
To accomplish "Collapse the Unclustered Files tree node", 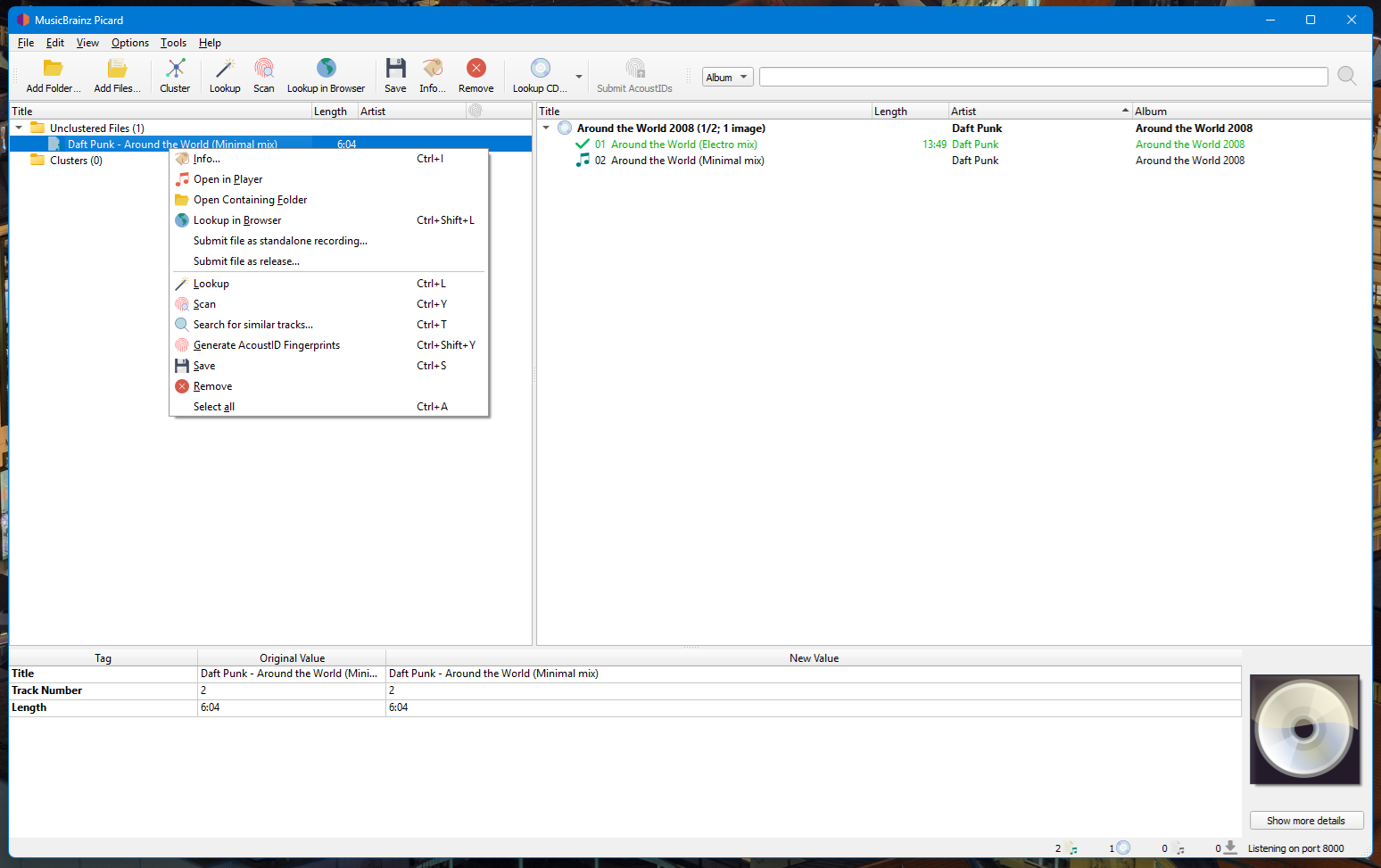I will tap(19, 128).
